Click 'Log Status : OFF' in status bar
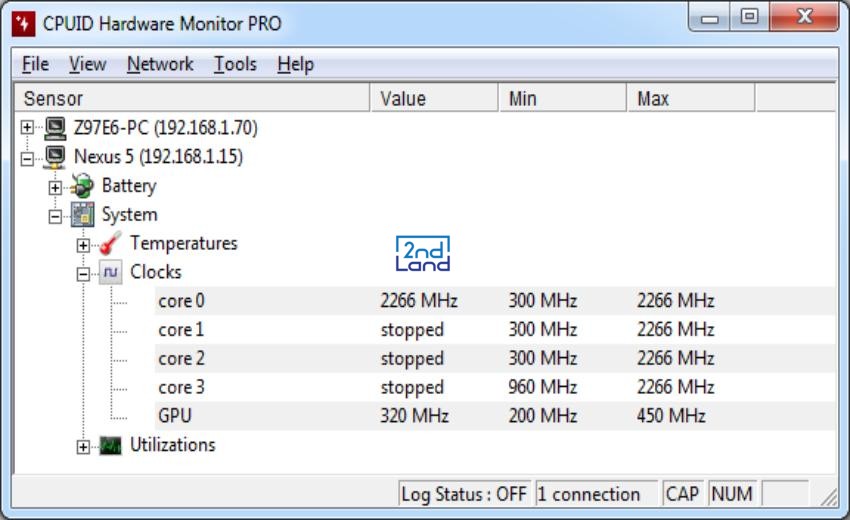 pos(464,494)
